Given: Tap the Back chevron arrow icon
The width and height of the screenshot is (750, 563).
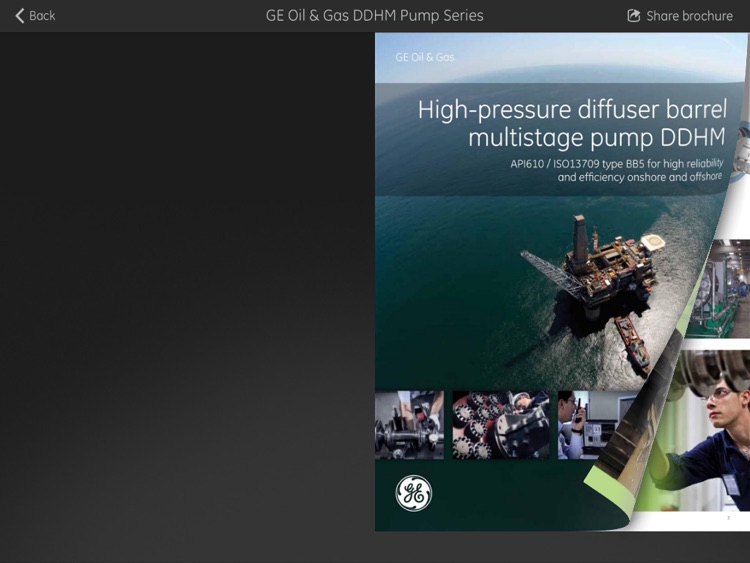Looking at the screenshot, I should click(20, 16).
